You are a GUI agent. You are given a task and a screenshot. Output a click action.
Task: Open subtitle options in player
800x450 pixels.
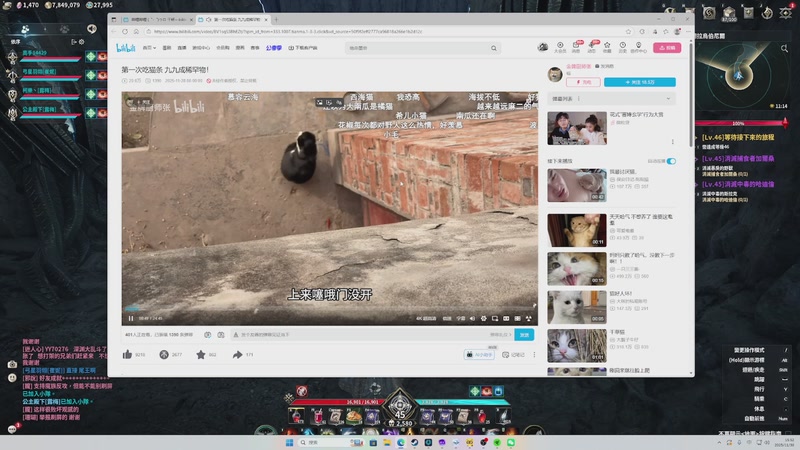461,318
